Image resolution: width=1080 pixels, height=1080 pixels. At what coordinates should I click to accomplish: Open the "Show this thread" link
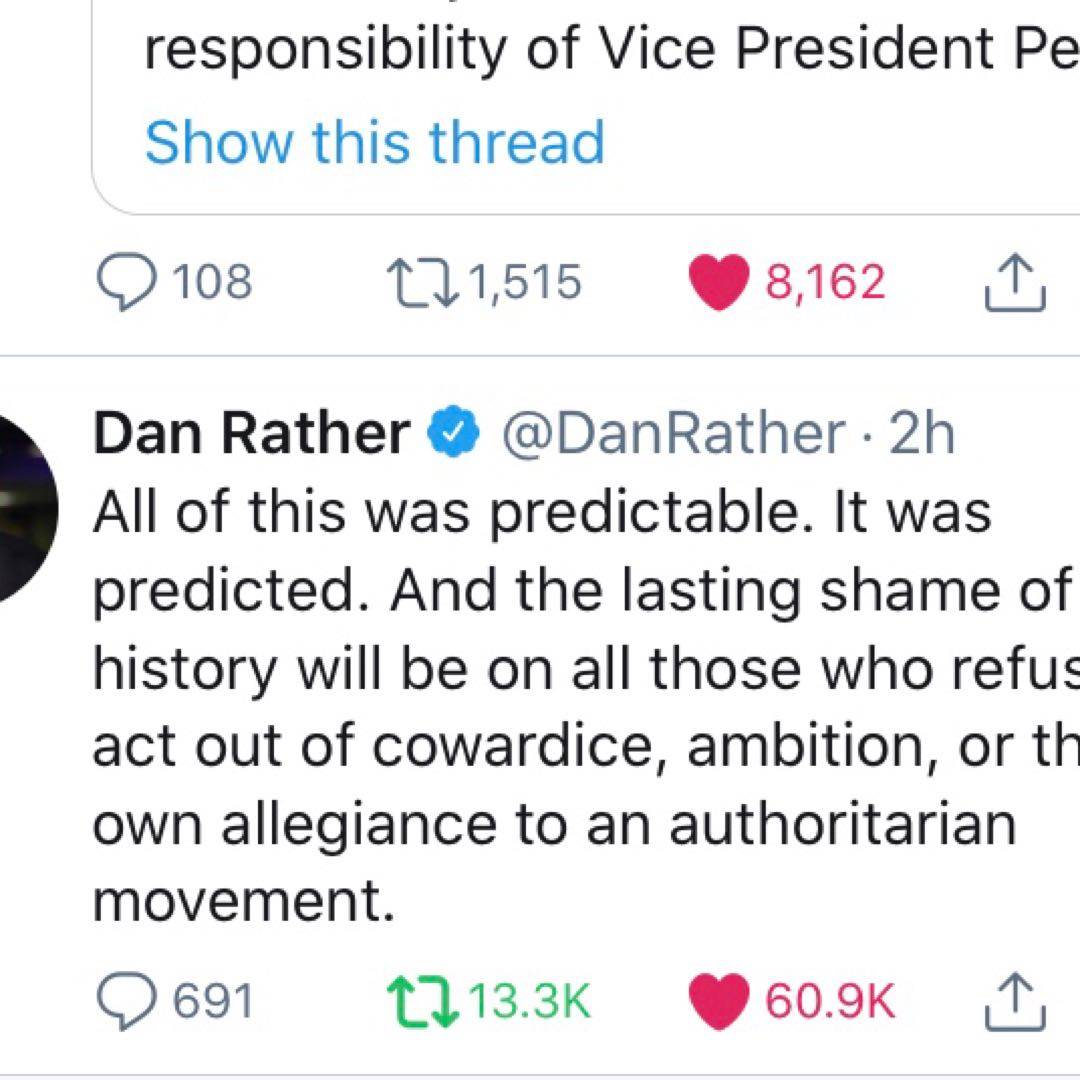click(375, 143)
